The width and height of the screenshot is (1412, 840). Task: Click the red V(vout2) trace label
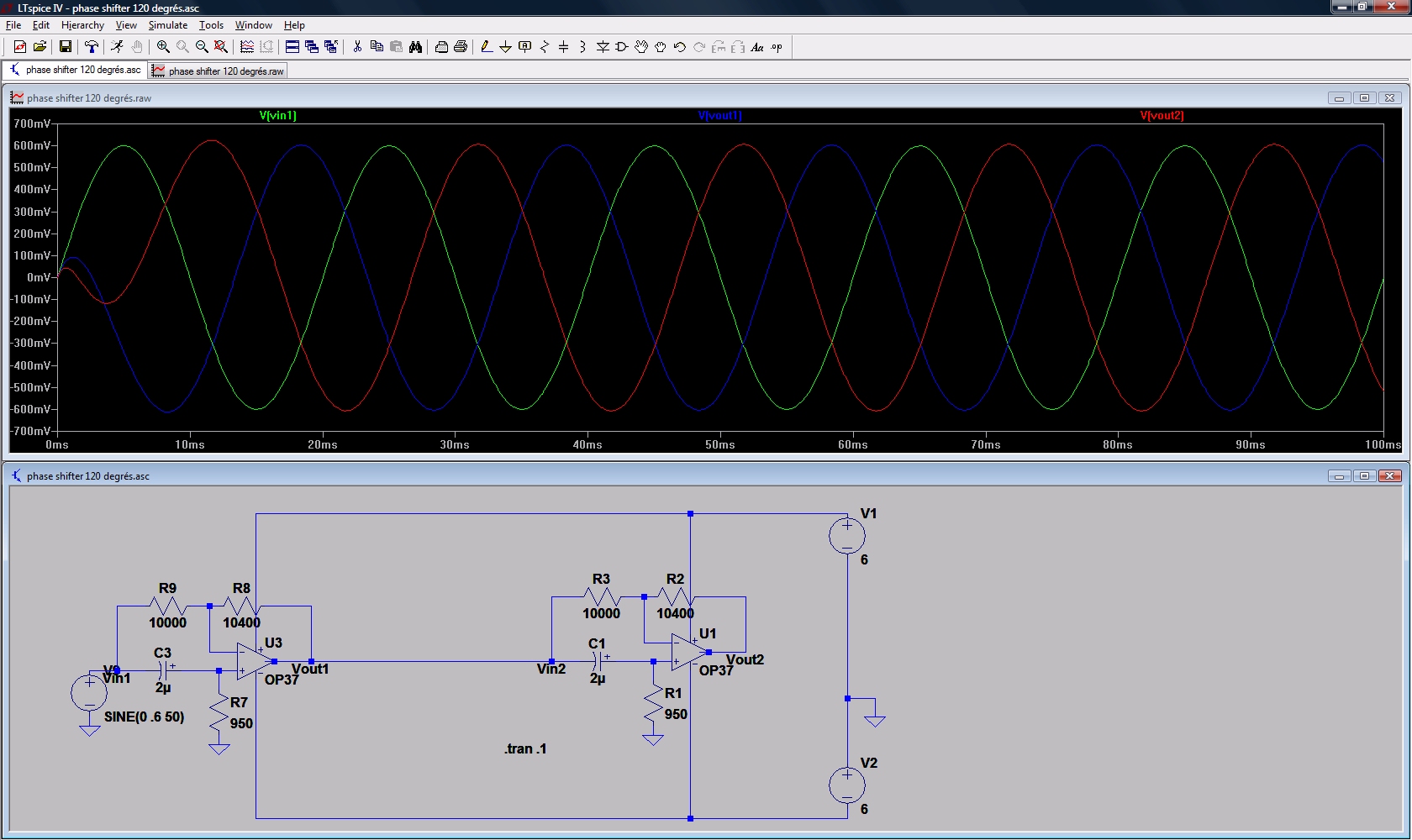point(1162,116)
